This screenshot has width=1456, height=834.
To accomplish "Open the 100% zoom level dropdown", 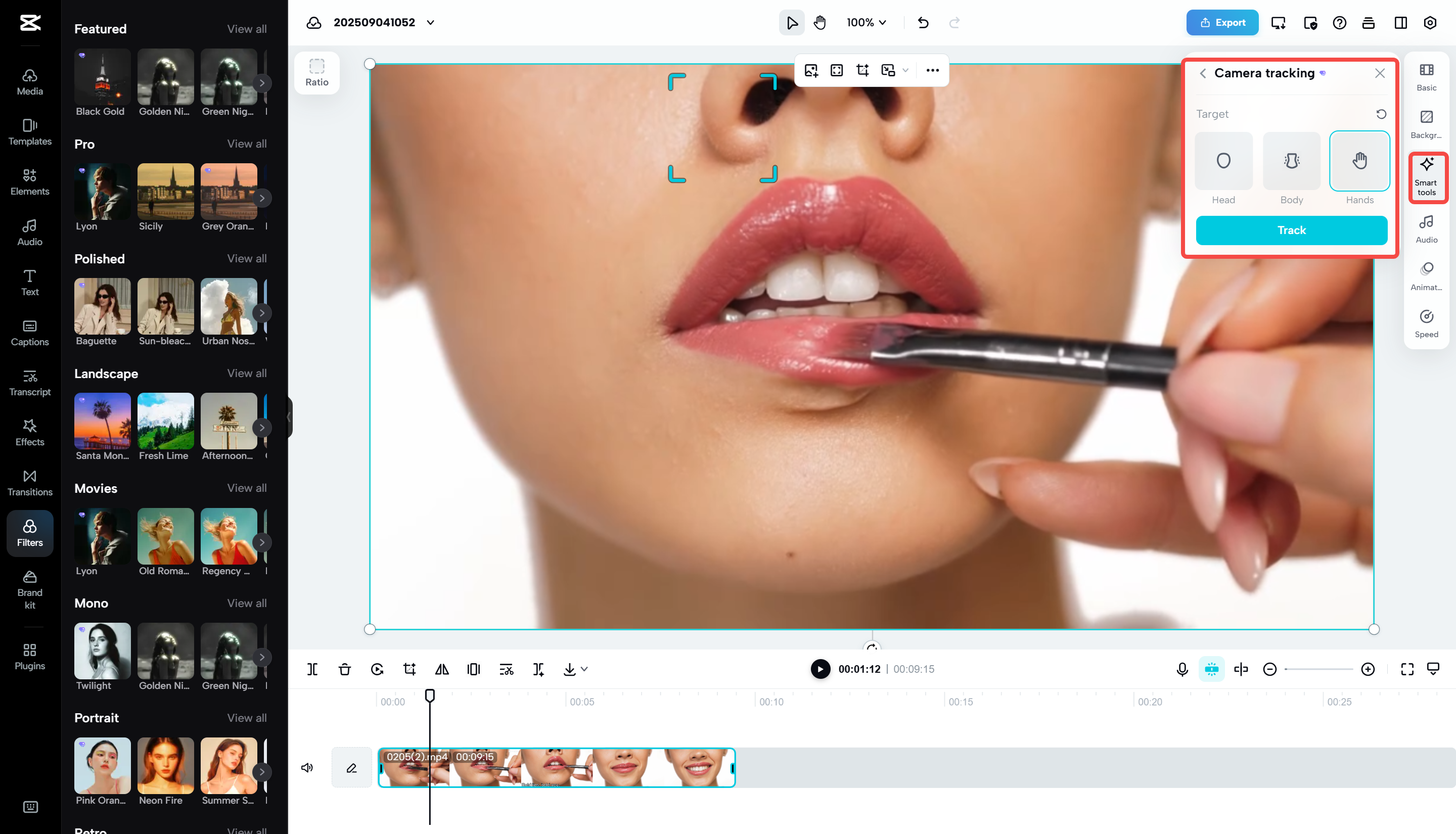I will (866, 22).
